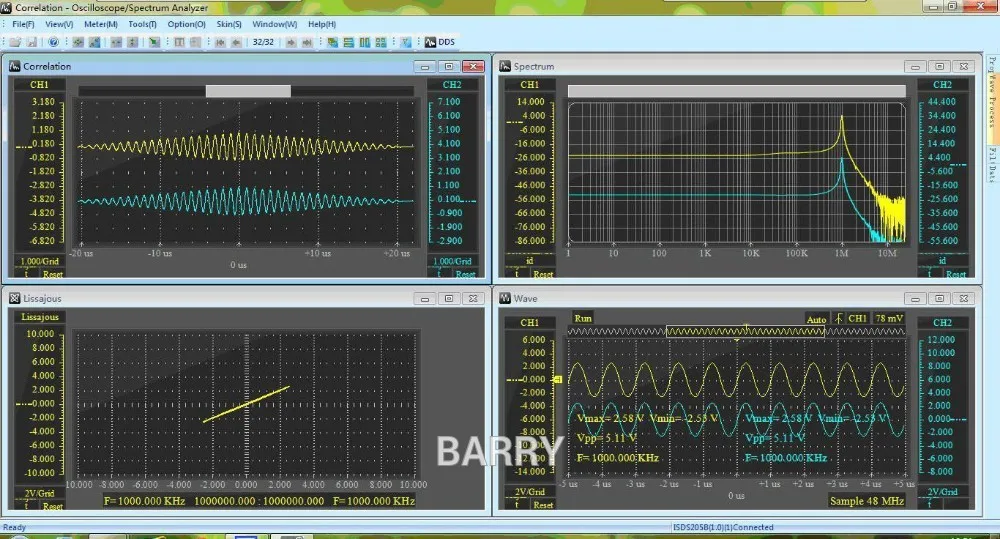Click the green arrow icon left of panel icons
1000x539 pixels.
coord(154,42)
